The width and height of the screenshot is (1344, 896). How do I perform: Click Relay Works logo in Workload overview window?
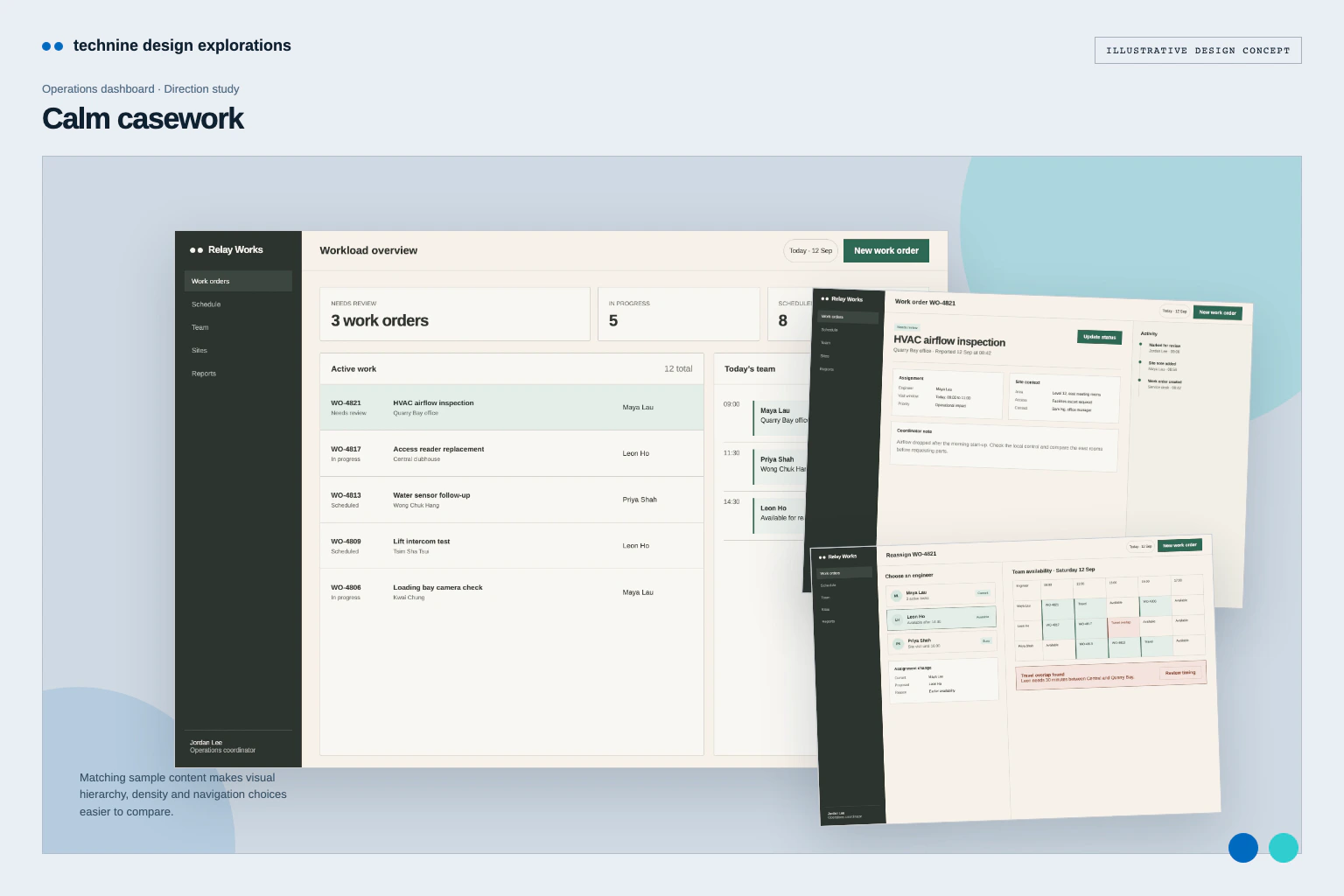[x=227, y=249]
